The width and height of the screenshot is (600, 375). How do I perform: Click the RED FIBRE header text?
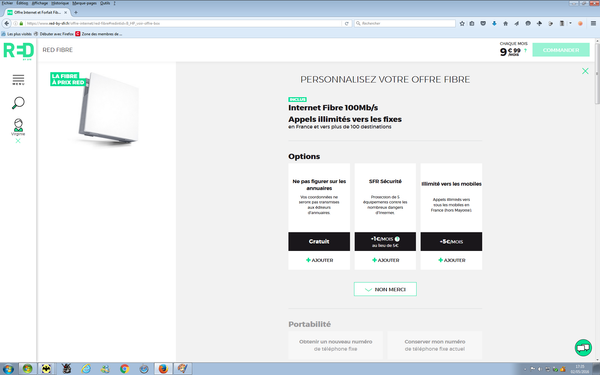coord(57,50)
